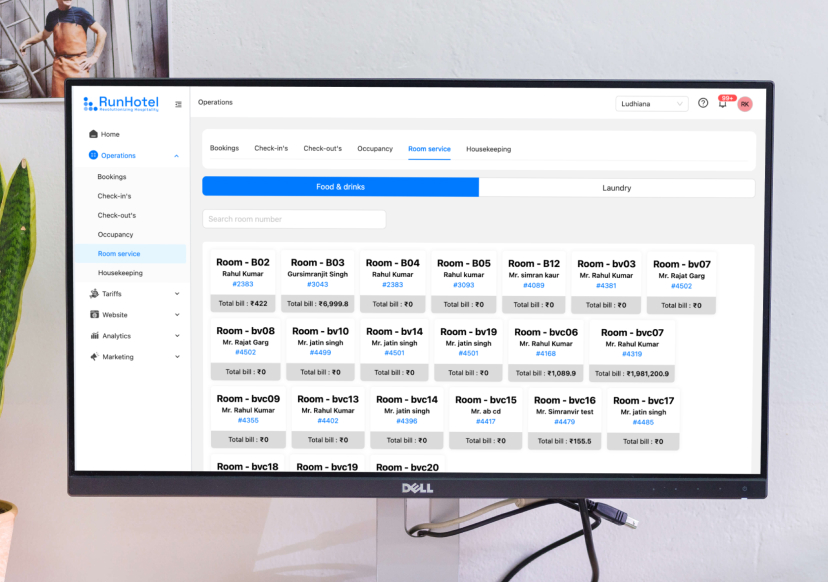The width and height of the screenshot is (828, 582).
Task: Open the RK user avatar menu
Action: (745, 104)
